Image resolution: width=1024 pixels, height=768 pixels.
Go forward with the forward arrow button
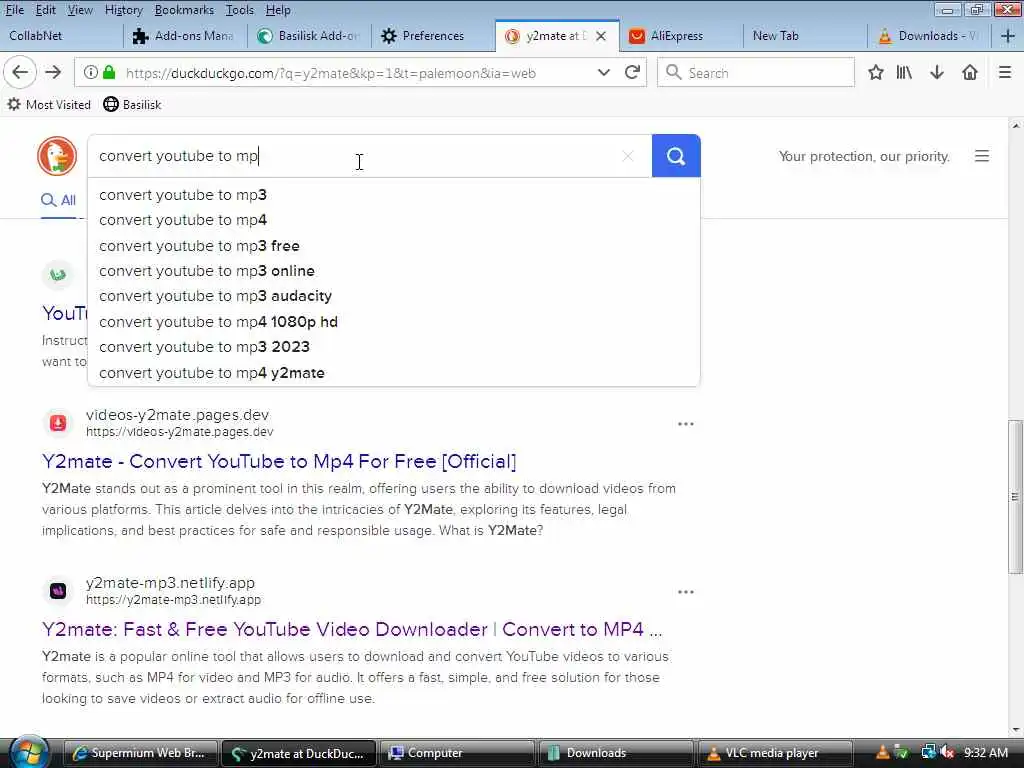pos(53,72)
